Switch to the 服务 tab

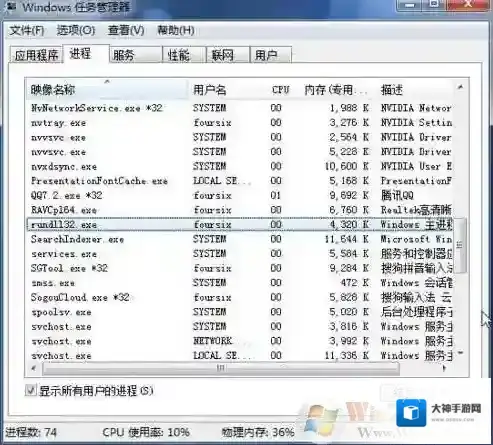[136, 55]
